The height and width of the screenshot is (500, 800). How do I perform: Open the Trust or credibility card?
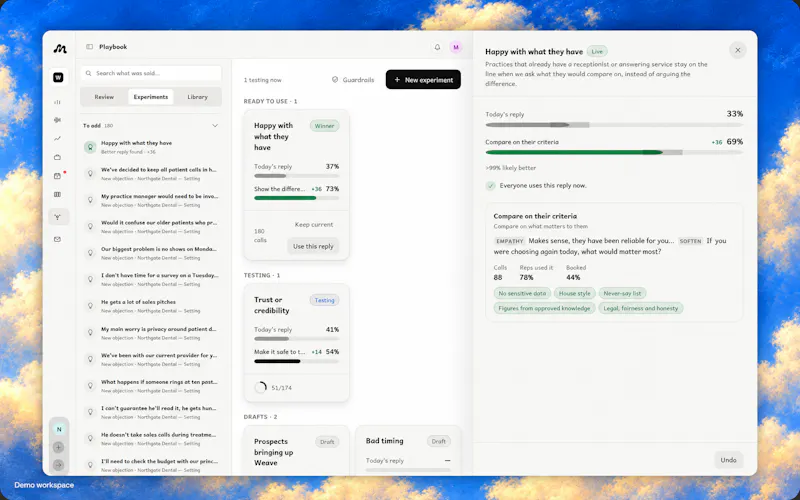296,343
